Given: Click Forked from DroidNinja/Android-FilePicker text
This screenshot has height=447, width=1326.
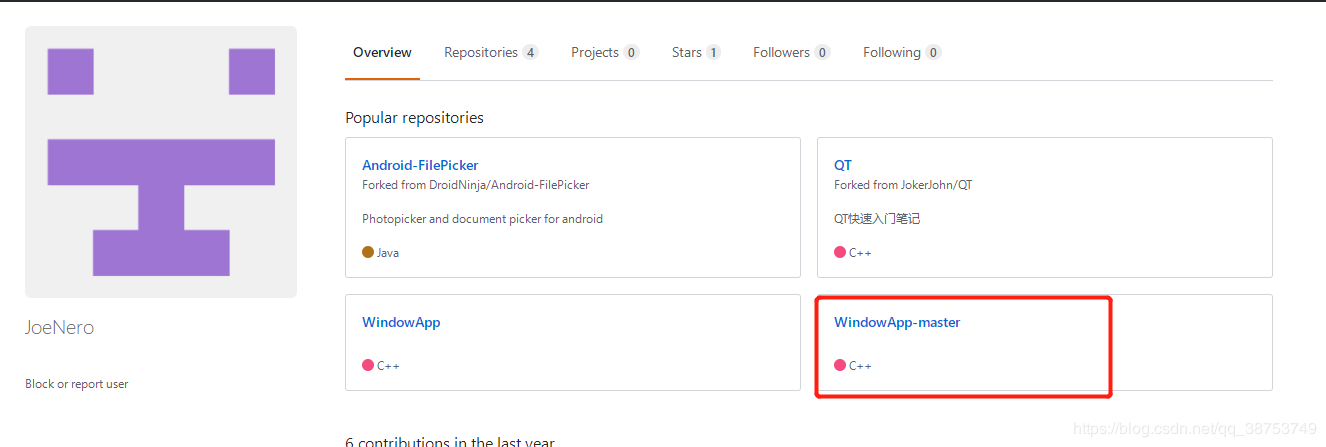Looking at the screenshot, I should tap(476, 185).
